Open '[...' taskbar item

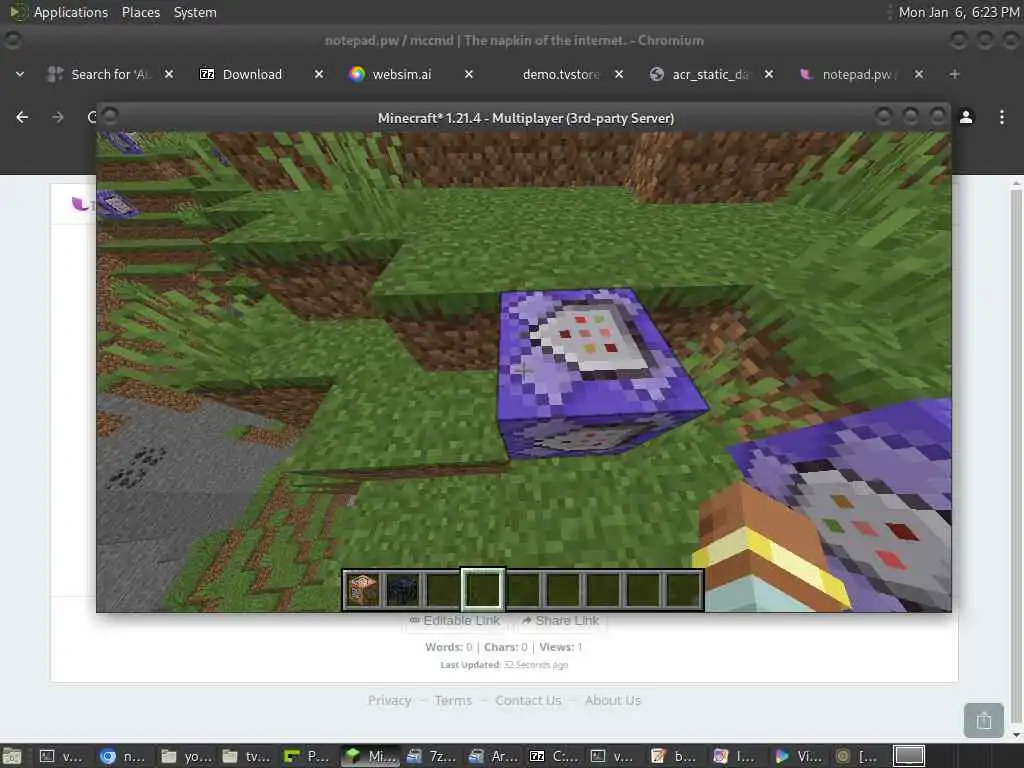(x=859, y=756)
